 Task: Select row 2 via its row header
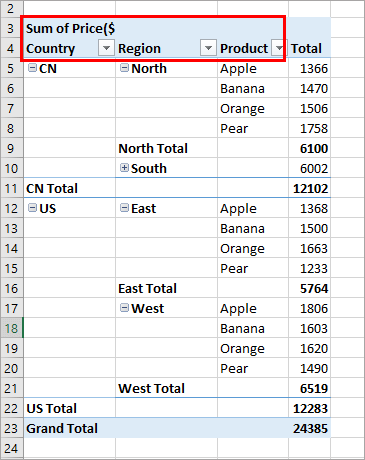click(x=12, y=9)
